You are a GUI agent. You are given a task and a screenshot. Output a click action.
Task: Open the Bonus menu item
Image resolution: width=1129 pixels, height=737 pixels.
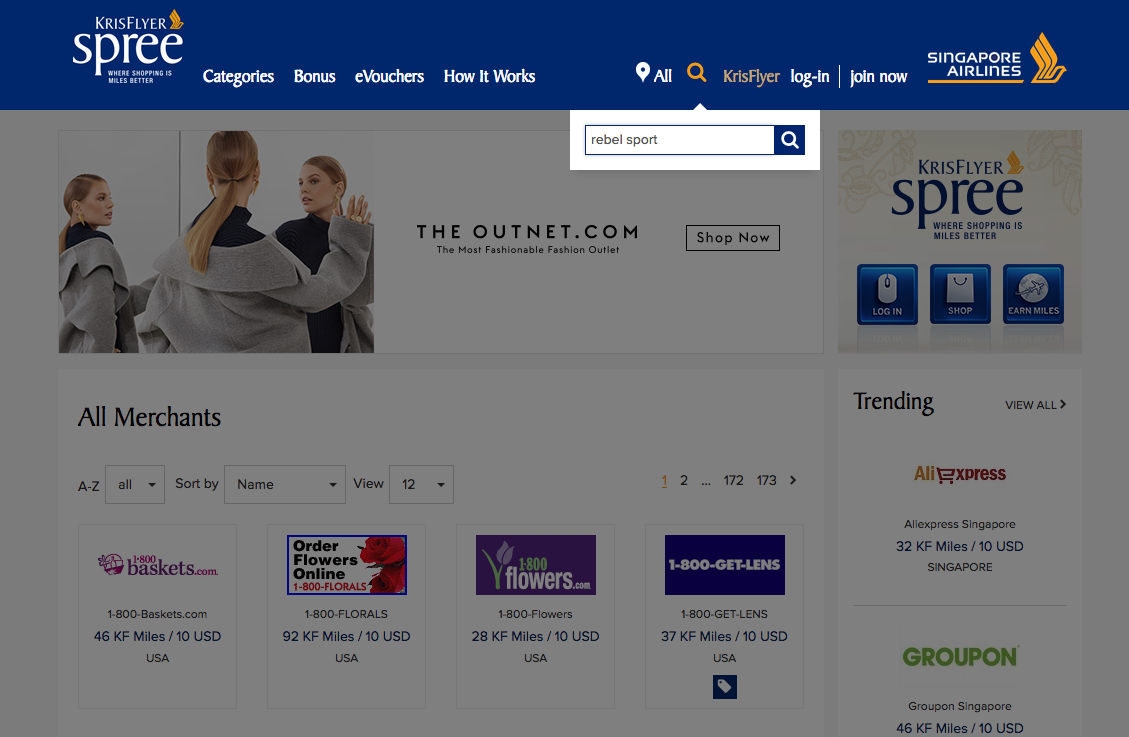click(x=315, y=76)
